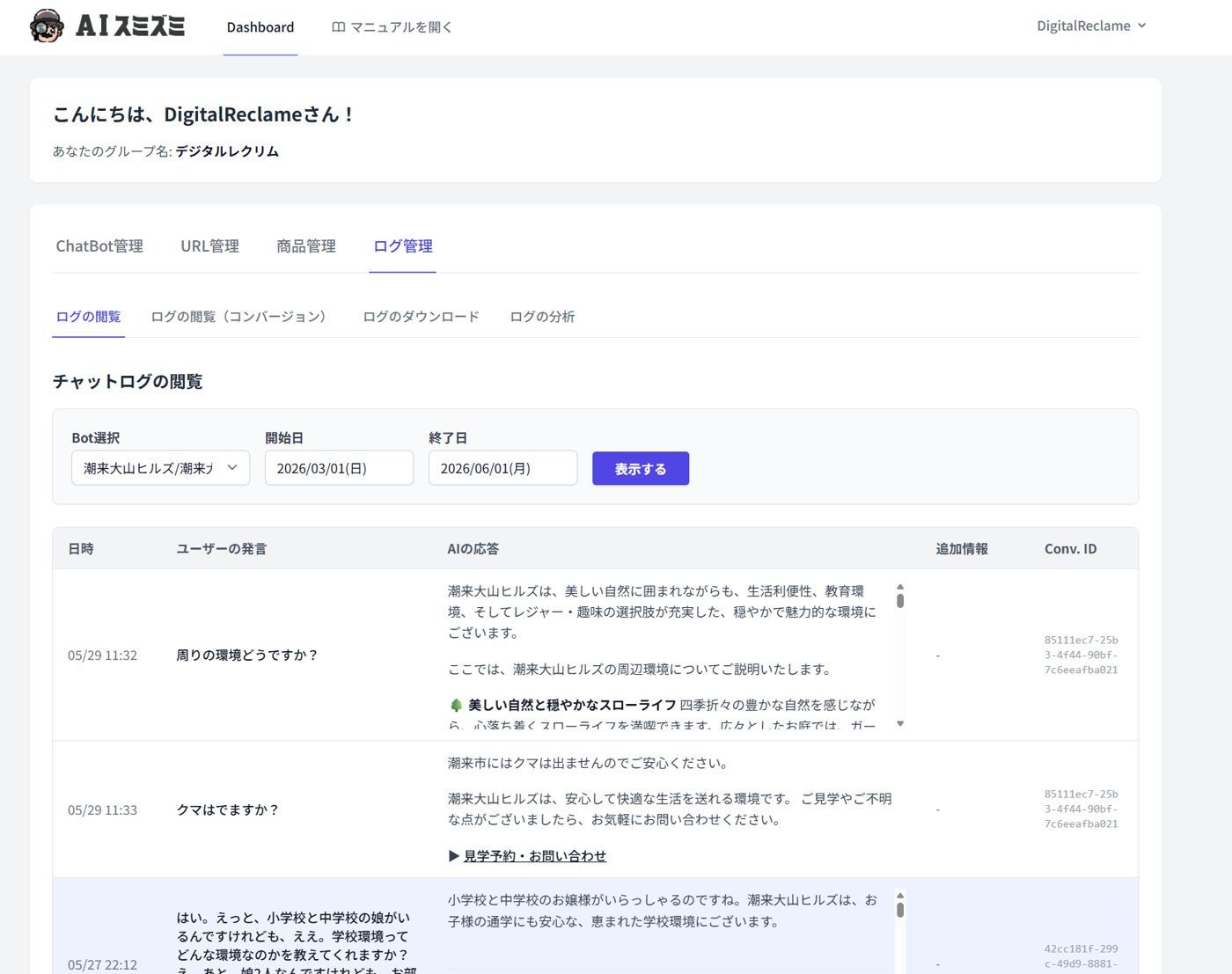The image size is (1232, 974).
Task: Click the AI スミズミ mascot logo
Action: click(47, 26)
